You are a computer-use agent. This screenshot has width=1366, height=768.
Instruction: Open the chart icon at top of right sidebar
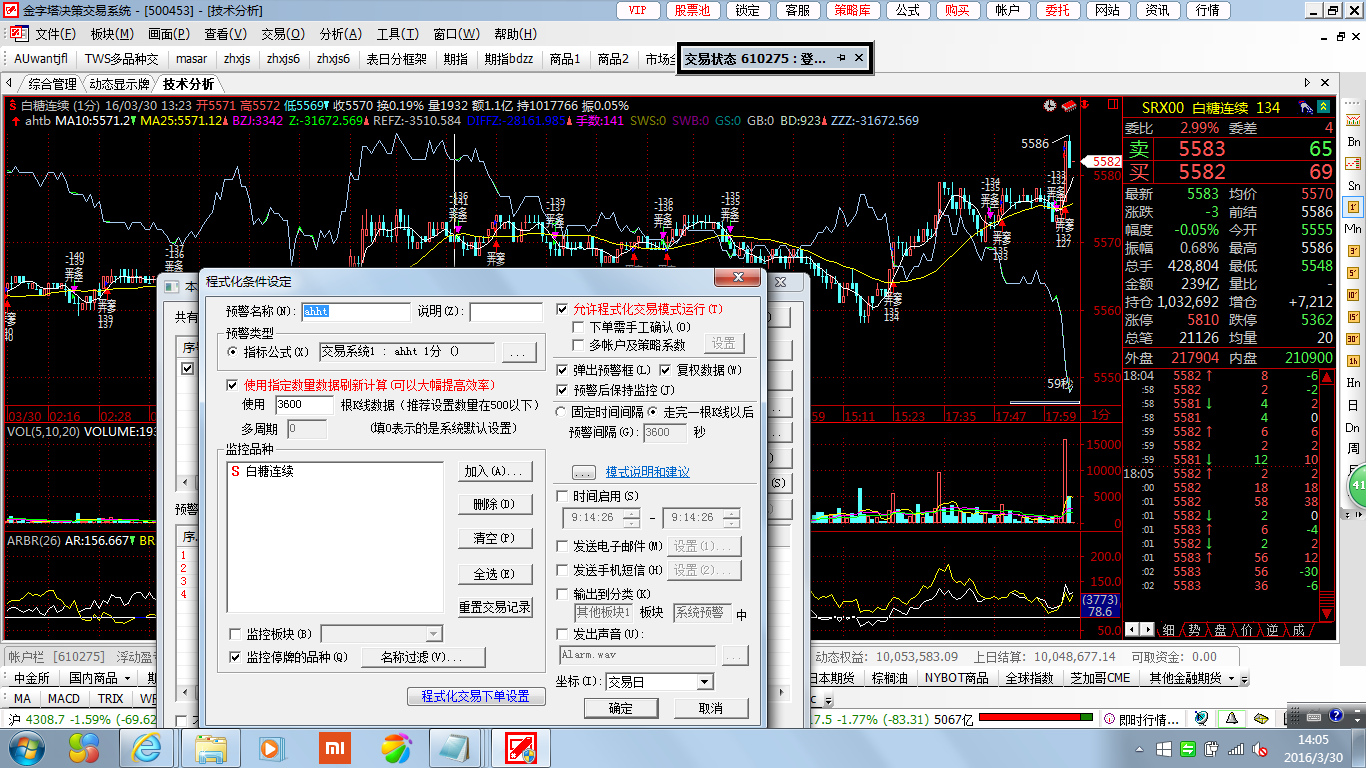pos(1353,120)
